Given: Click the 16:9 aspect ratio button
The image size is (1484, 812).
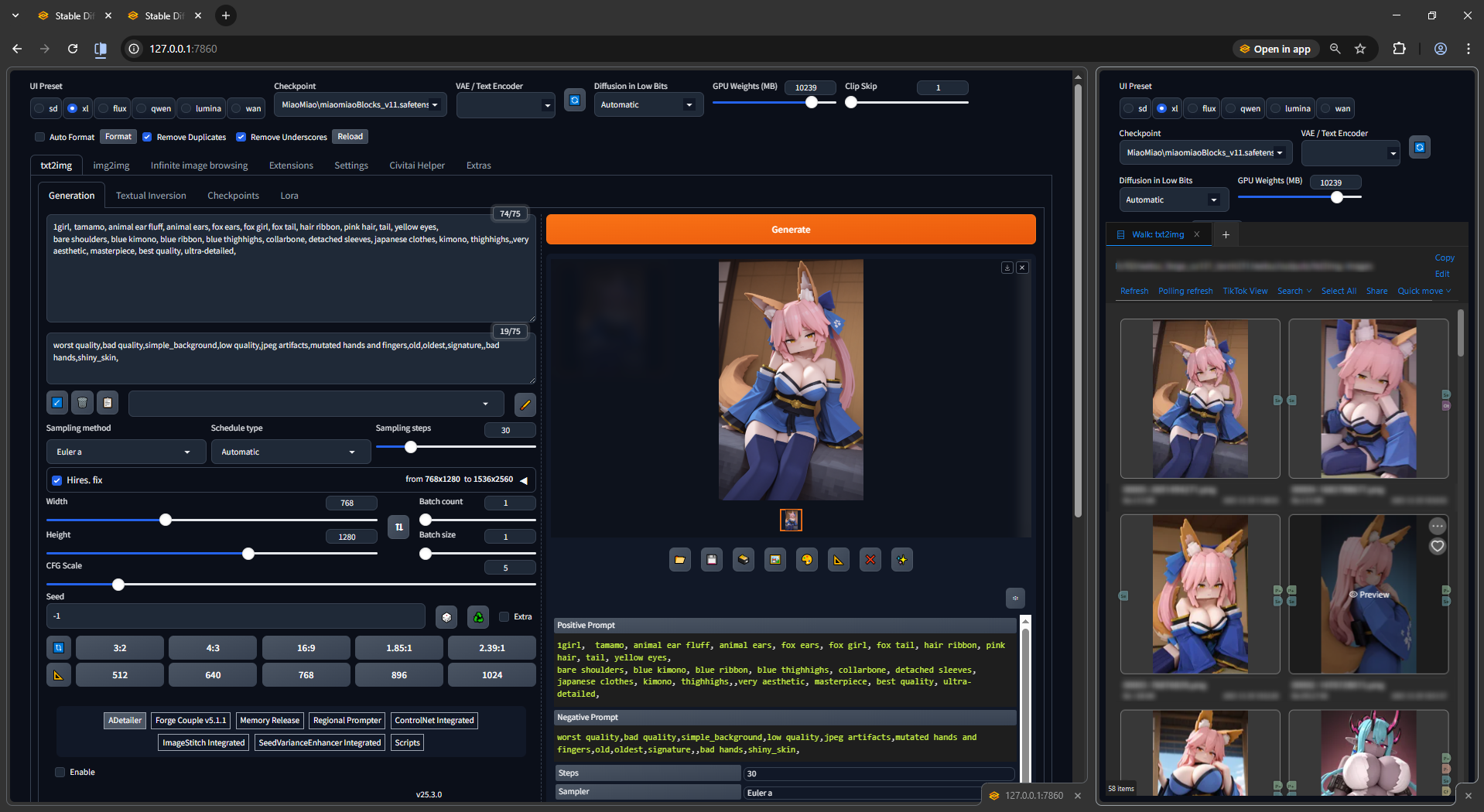Looking at the screenshot, I should tap(306, 648).
